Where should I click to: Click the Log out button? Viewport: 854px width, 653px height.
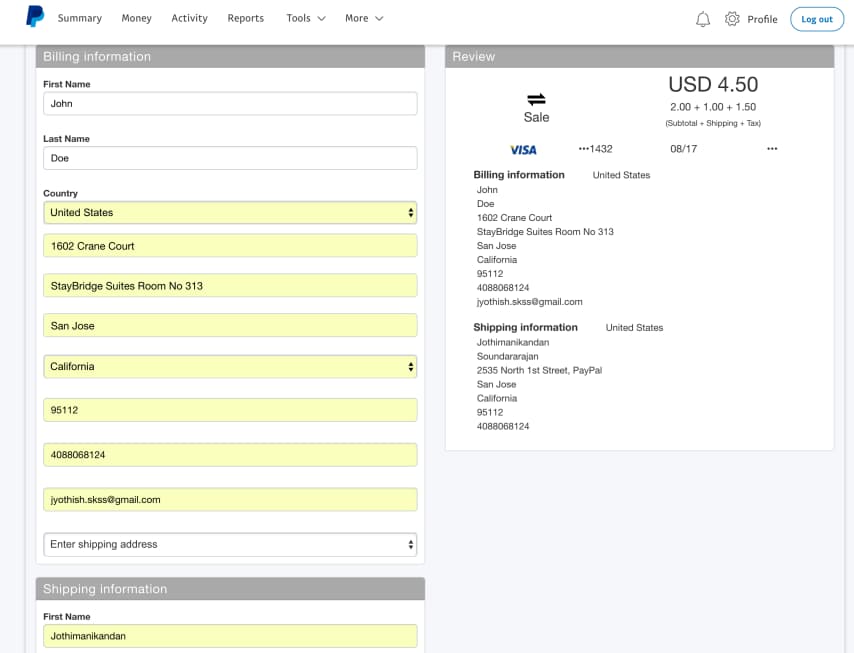click(816, 19)
